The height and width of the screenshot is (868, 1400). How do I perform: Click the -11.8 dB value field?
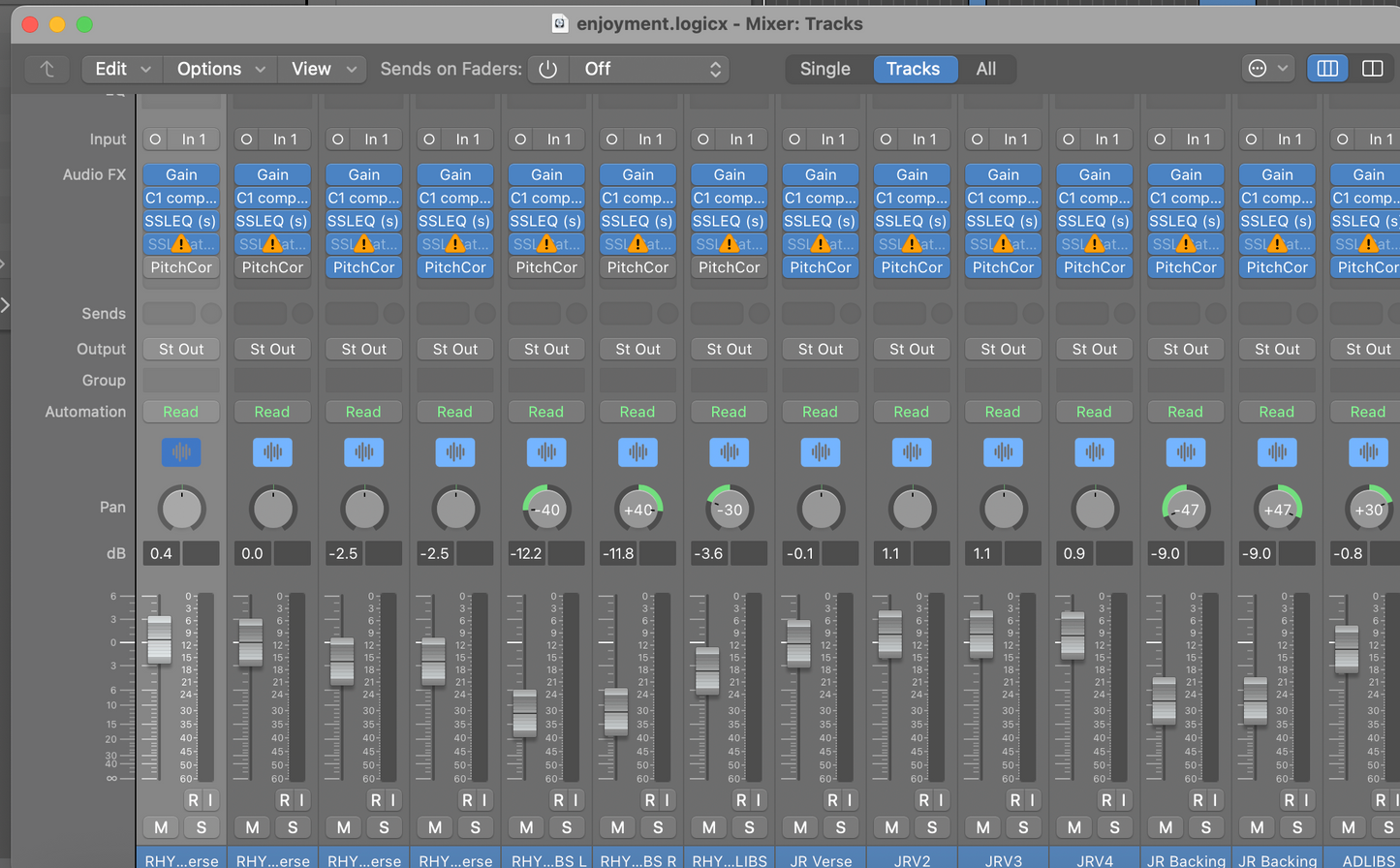[x=618, y=553]
